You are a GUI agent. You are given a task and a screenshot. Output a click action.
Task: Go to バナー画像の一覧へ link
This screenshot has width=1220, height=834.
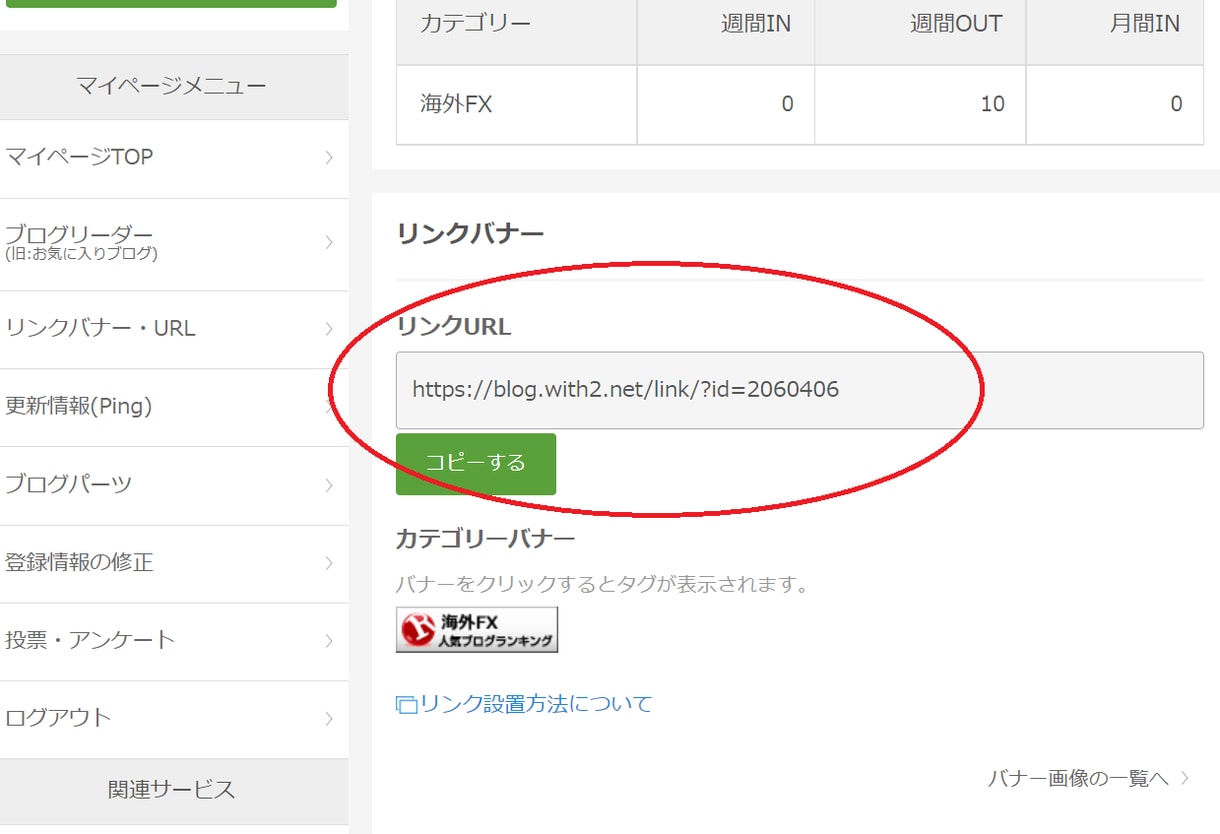(1078, 778)
